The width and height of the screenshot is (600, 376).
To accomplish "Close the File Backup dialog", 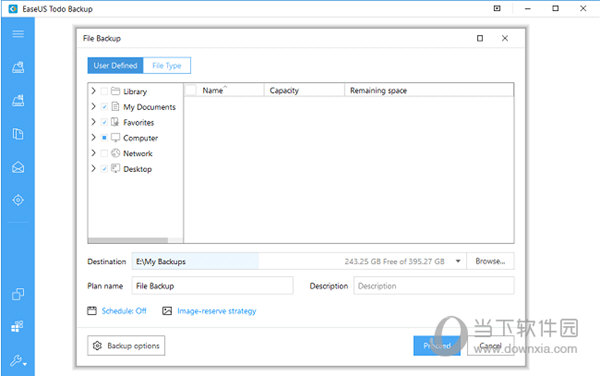I will pos(505,38).
